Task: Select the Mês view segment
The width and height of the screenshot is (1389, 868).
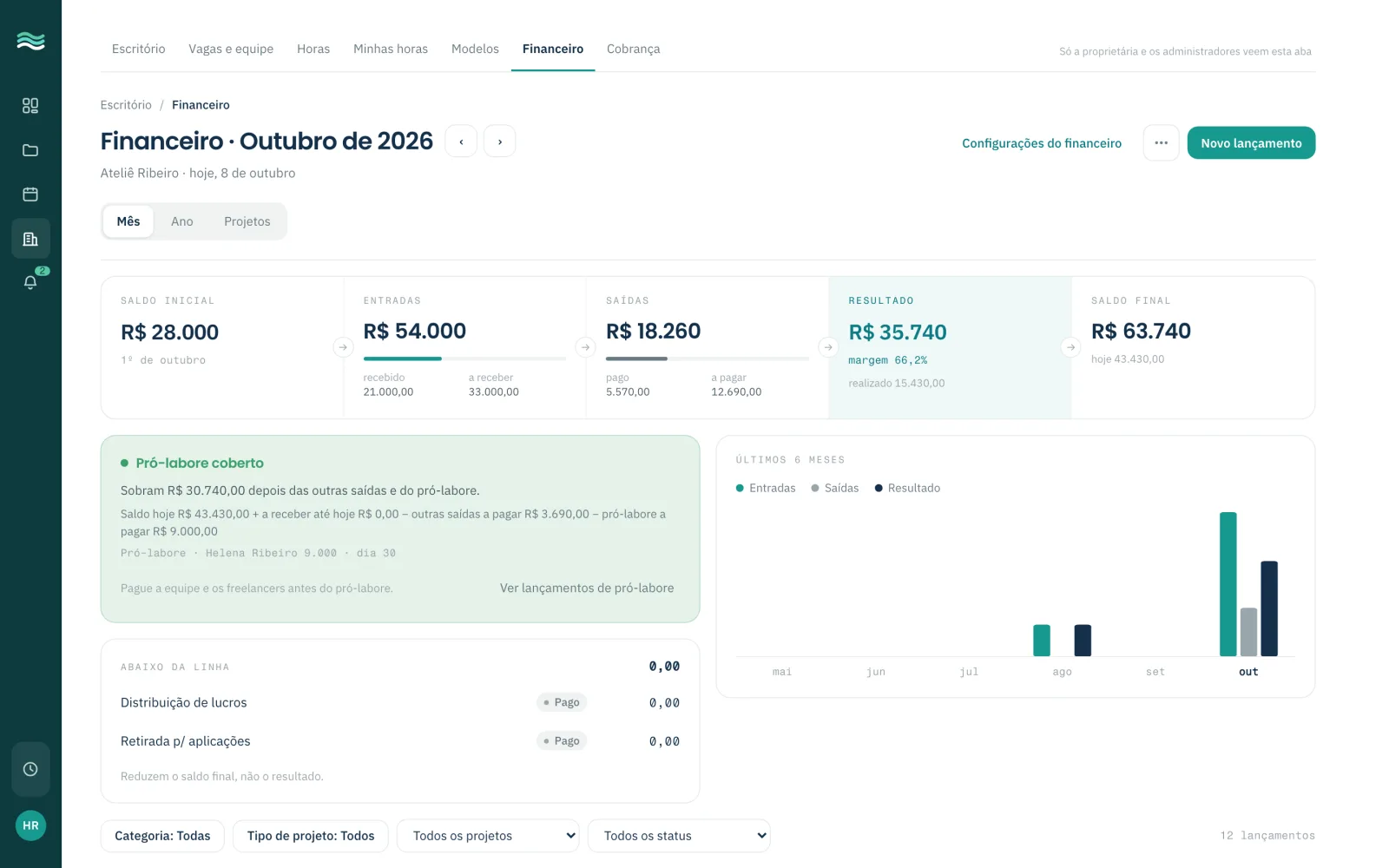Action: pyautogui.click(x=128, y=221)
